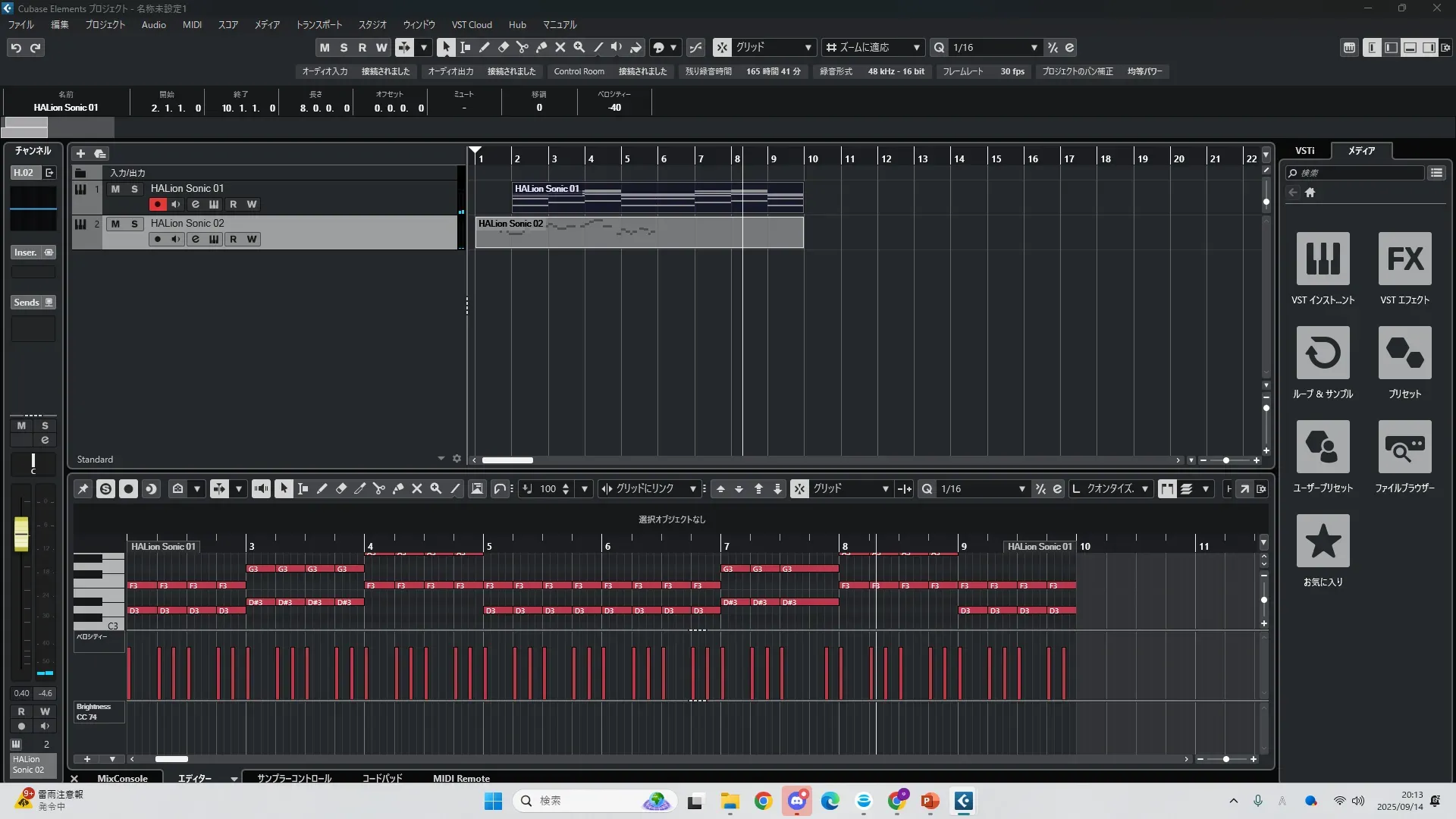Click the MIDI Remote tab button
Viewport: 1456px width, 819px height.
461,779
